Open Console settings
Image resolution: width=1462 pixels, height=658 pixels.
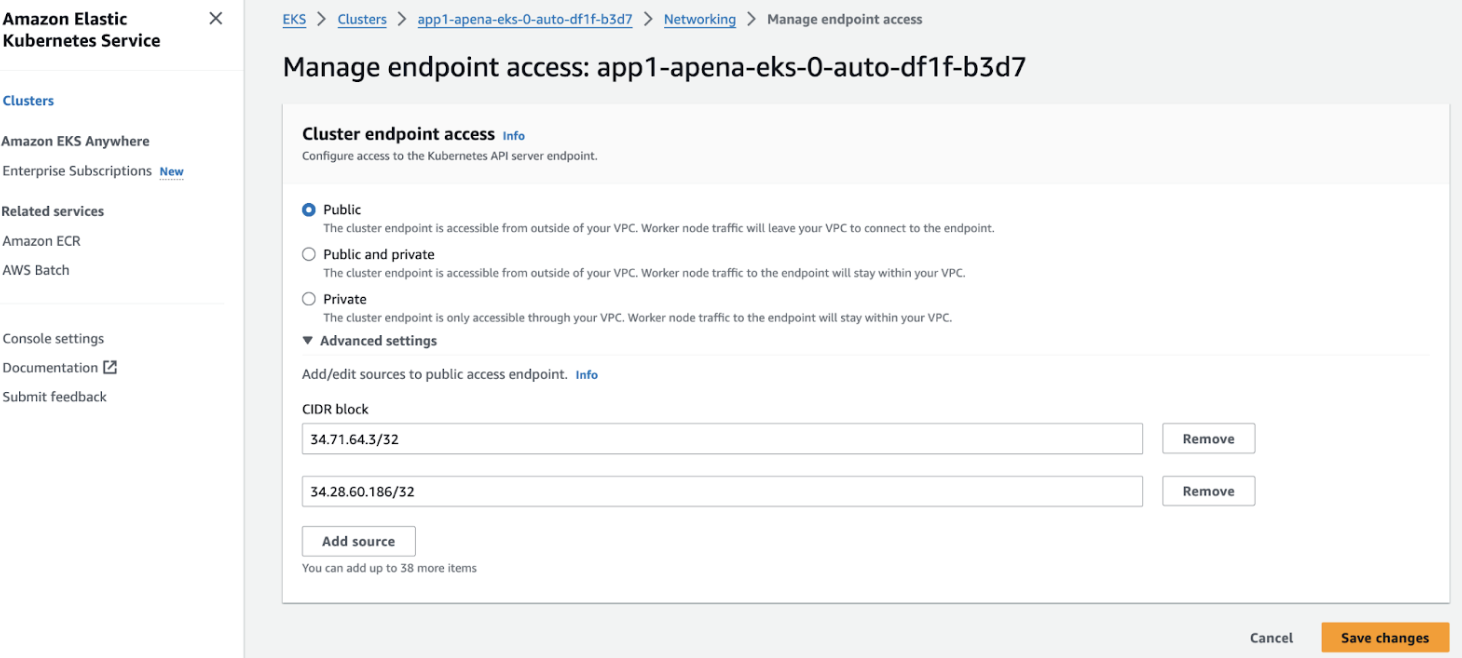(53, 338)
